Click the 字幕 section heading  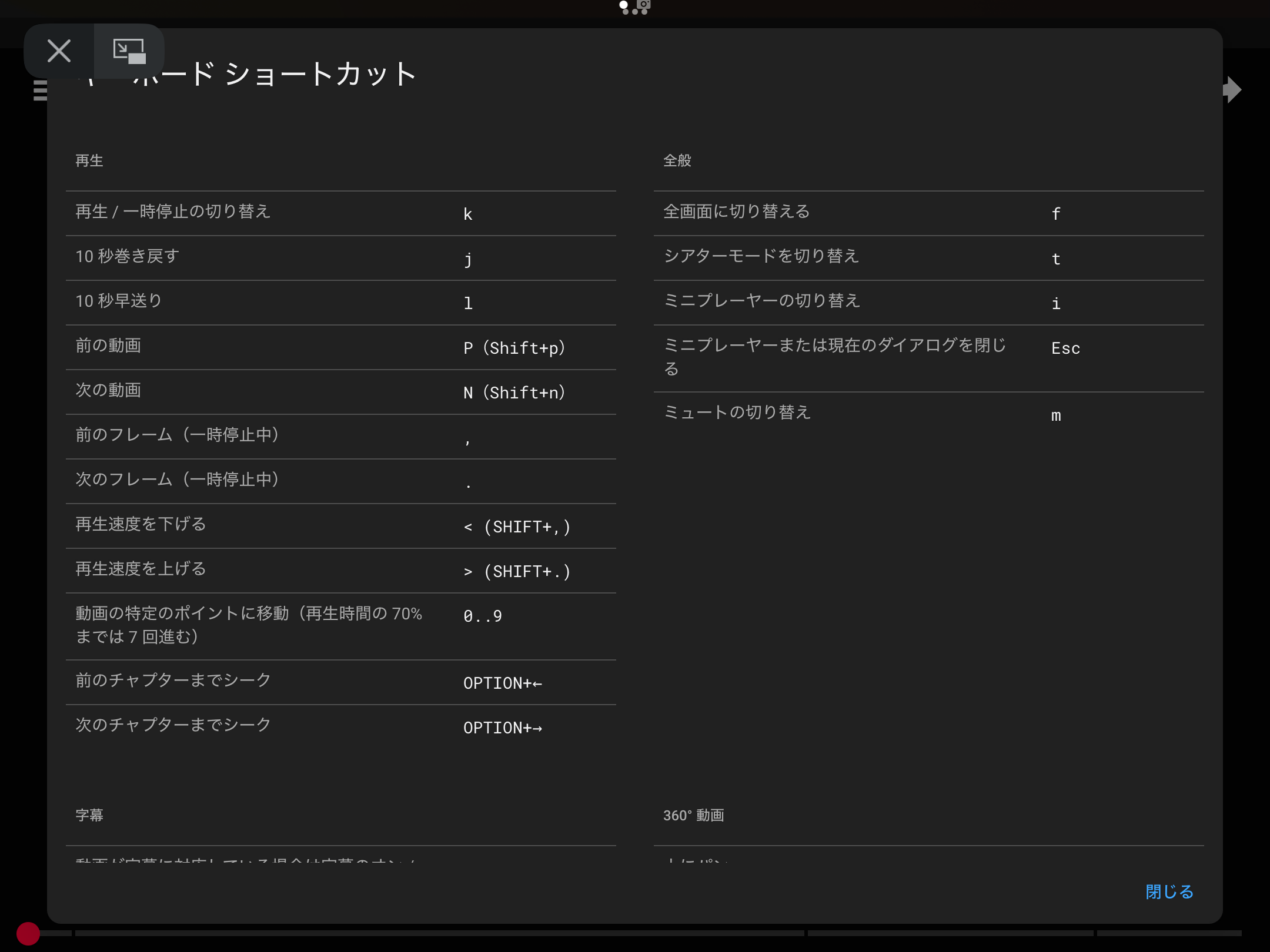pos(89,815)
